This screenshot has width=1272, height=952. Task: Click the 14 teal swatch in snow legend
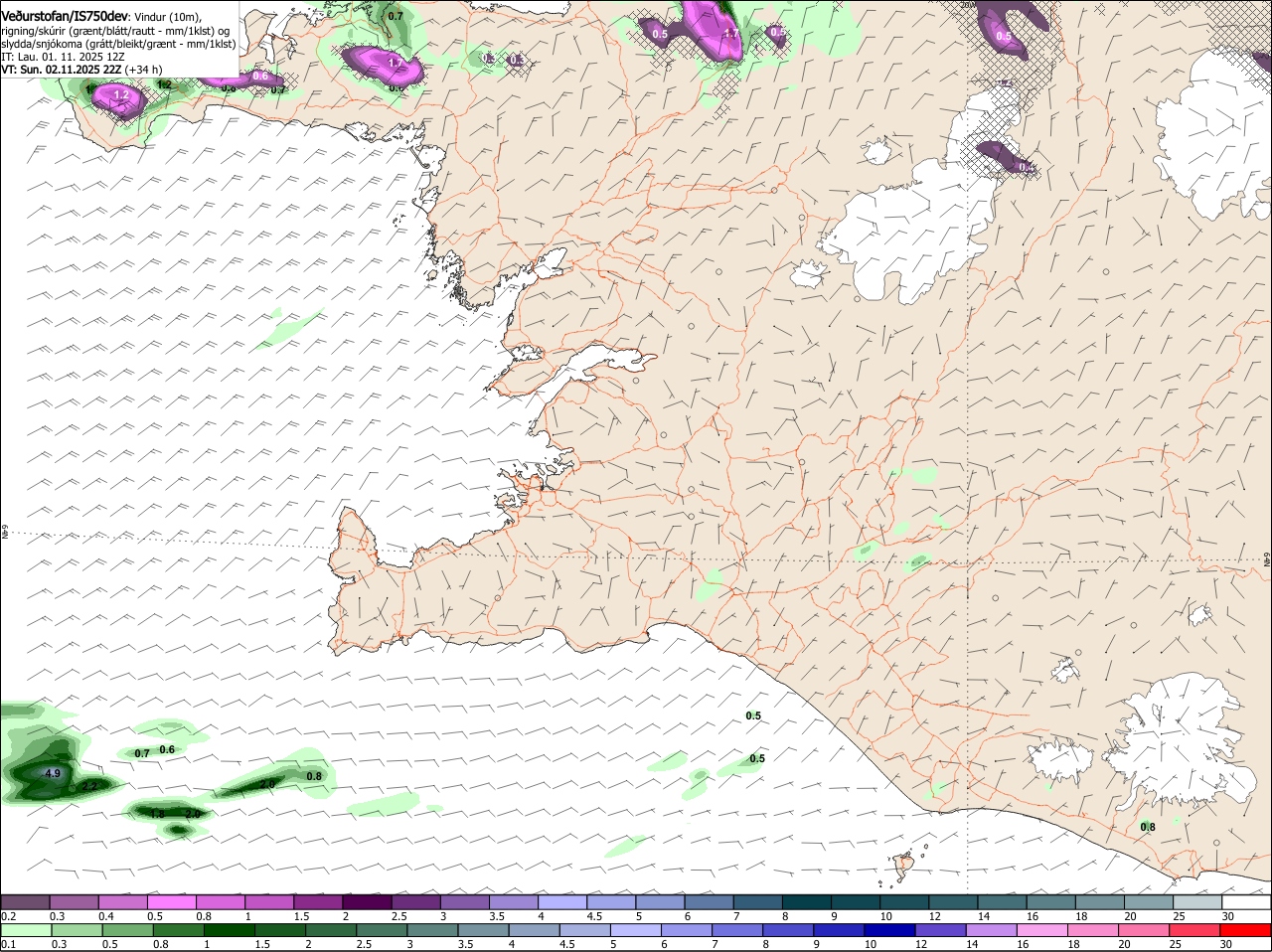pos(1003,901)
